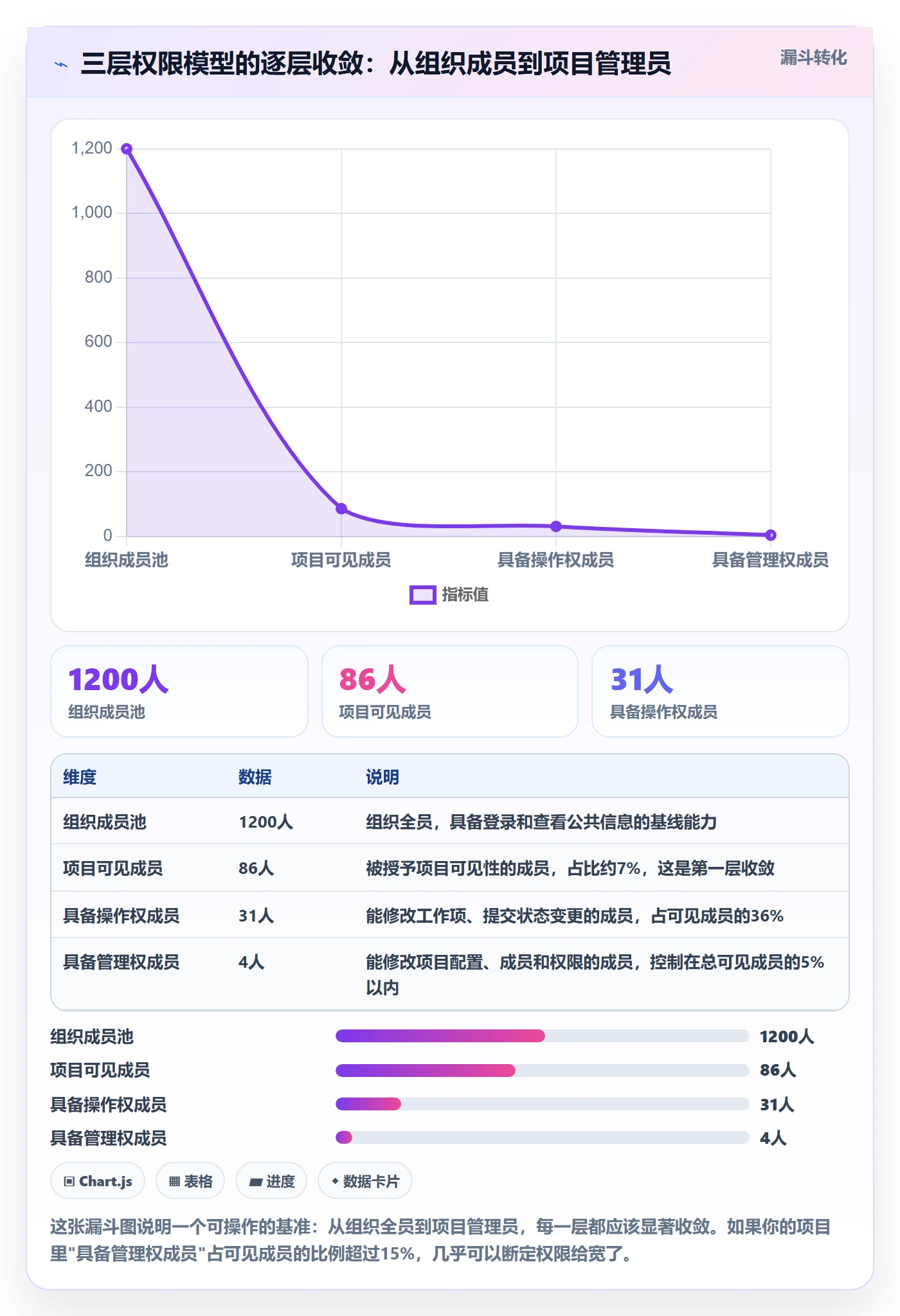Open the 31人 具备操作权成员 data card
The image size is (900, 1316).
tap(721, 691)
